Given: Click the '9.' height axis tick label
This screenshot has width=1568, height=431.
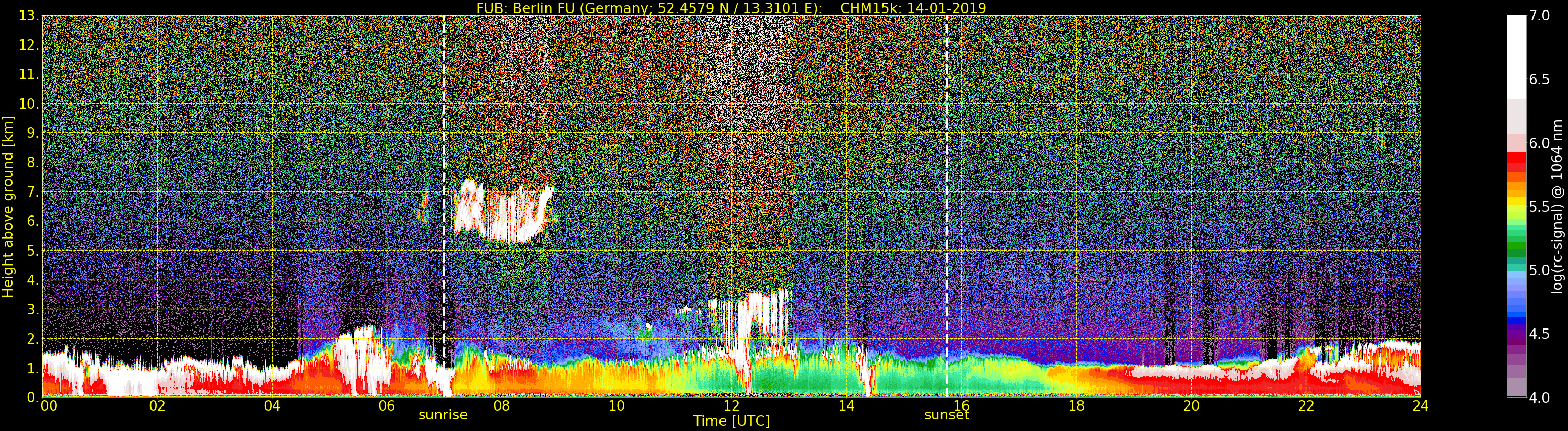Looking at the screenshot, I should [32, 133].
